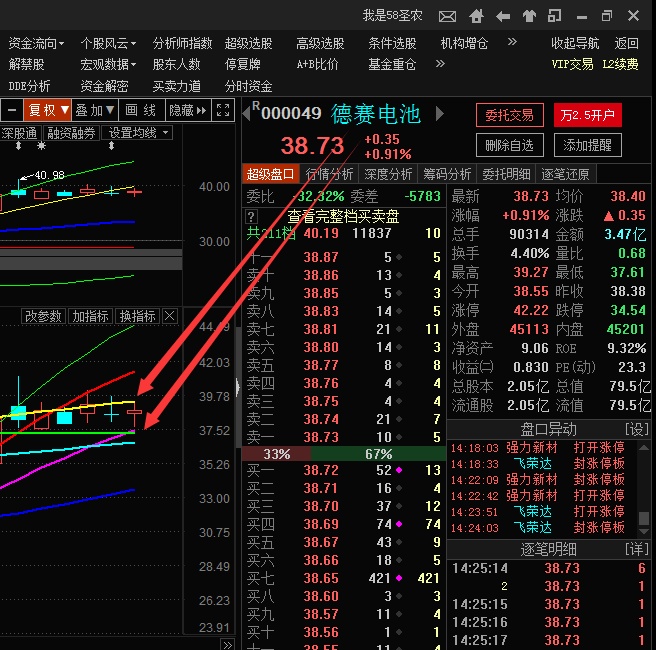Viewport: 656px width, 650px height.
Task: Click 加指标 button
Action: pyautogui.click(x=90, y=316)
